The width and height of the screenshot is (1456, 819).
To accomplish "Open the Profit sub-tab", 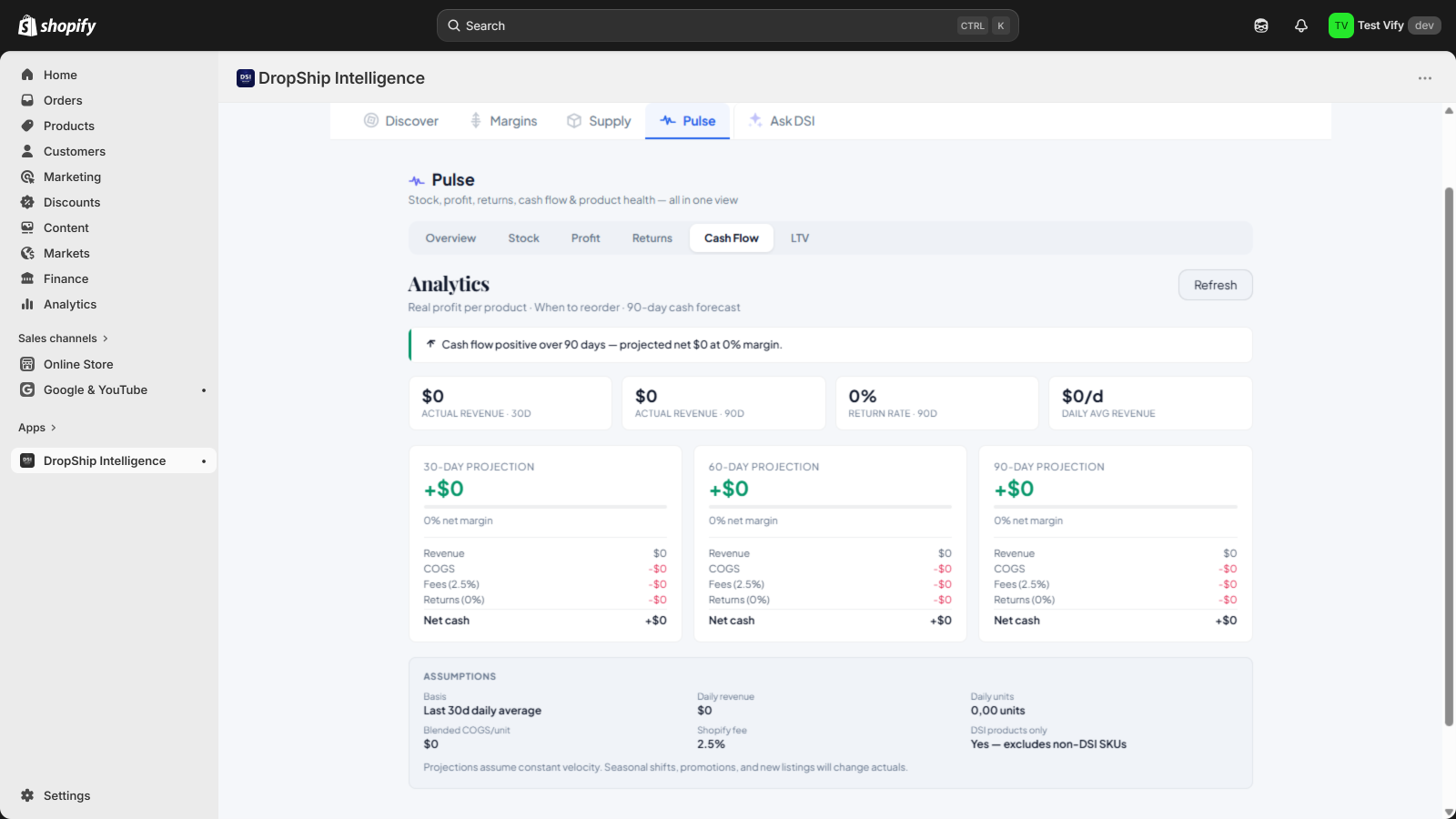I will (586, 238).
